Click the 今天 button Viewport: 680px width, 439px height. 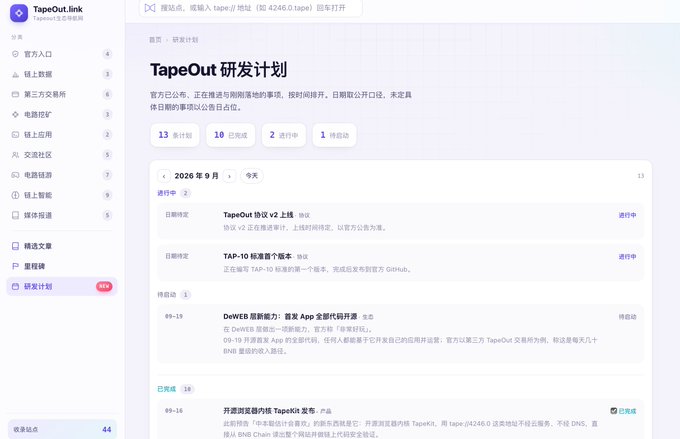[252, 176]
